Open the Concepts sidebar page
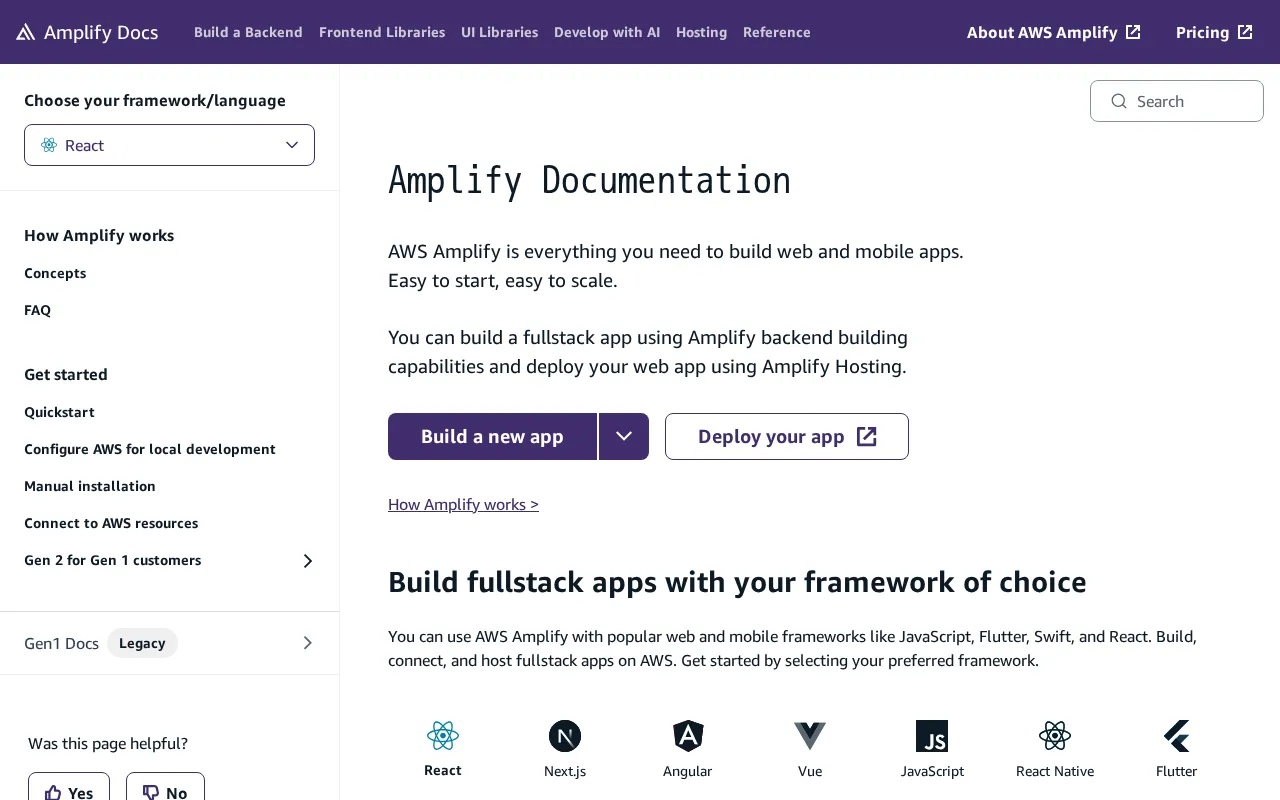The height and width of the screenshot is (800, 1280). click(55, 273)
